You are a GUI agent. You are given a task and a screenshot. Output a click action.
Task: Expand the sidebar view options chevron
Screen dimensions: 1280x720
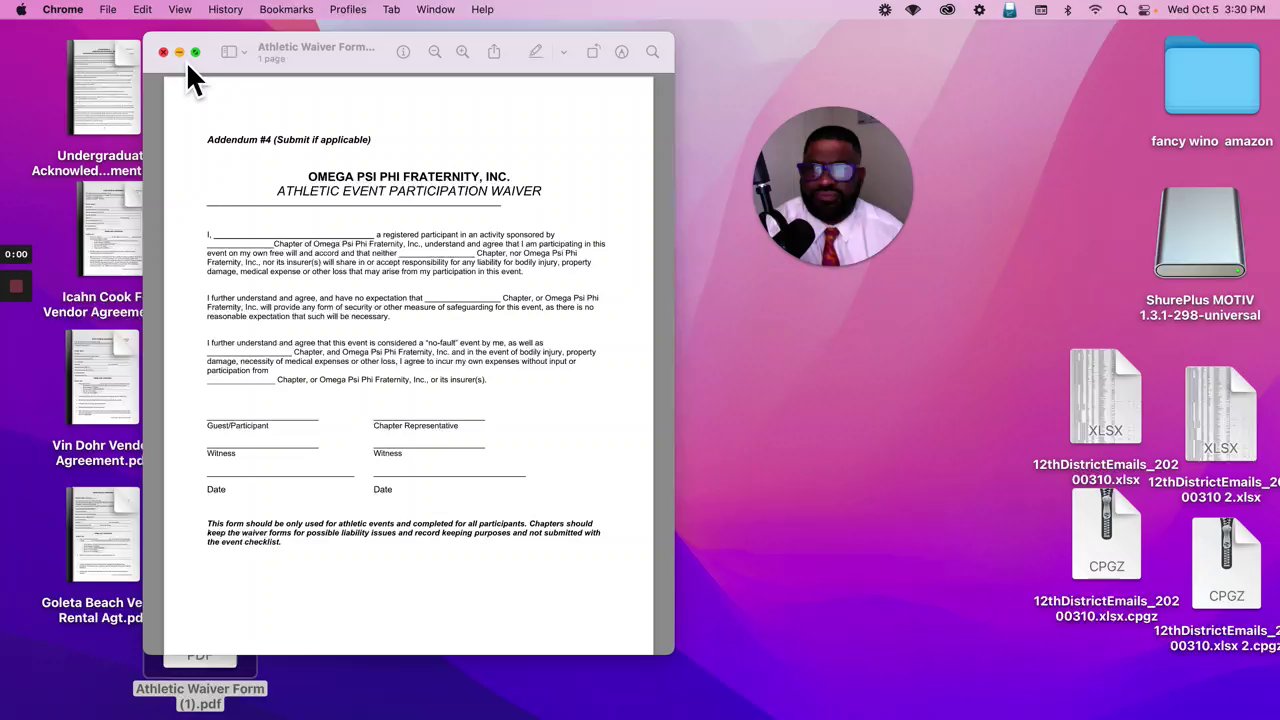[244, 52]
